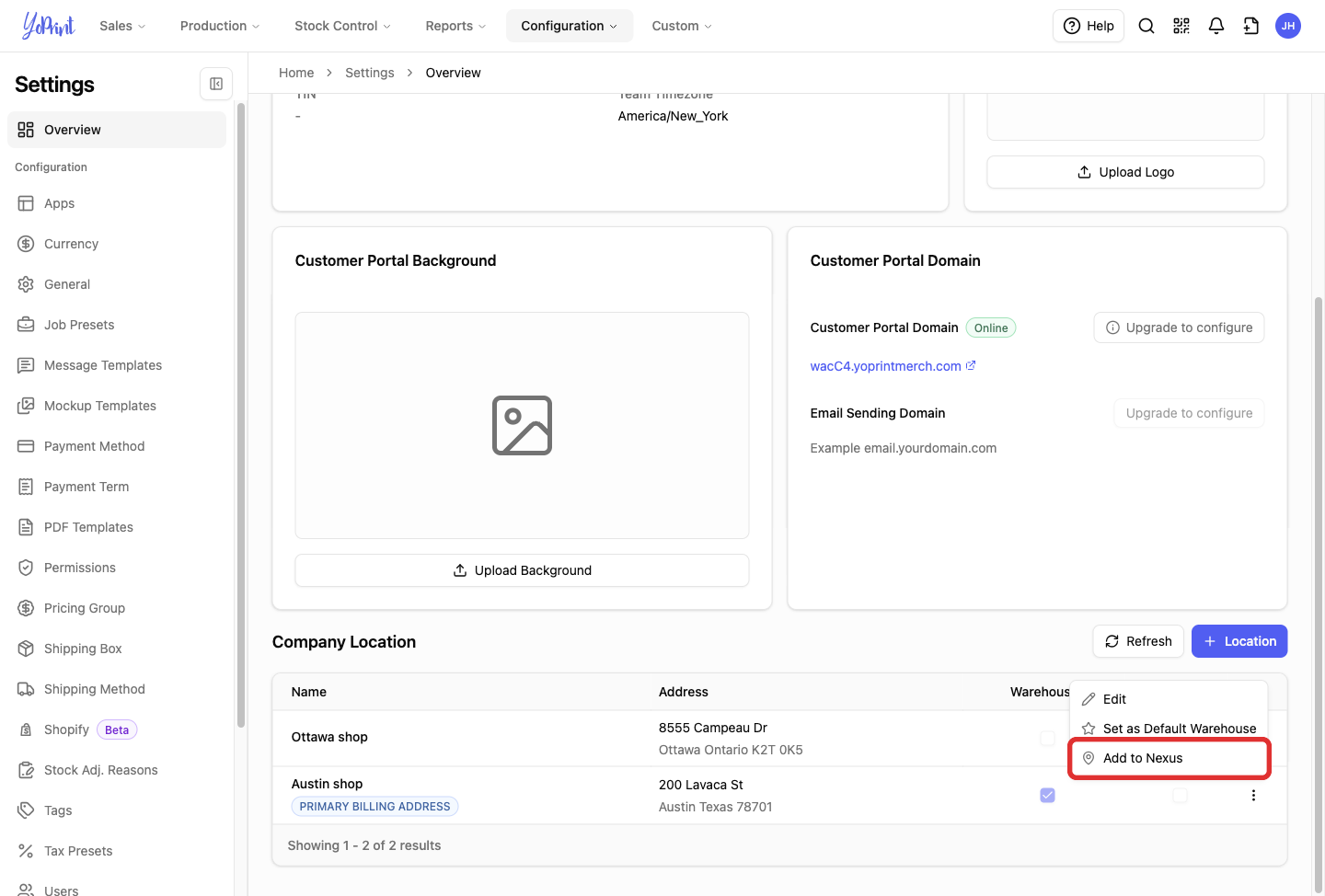Open Message Templates settings
Screen dimensions: 1325x896
(117, 365)
